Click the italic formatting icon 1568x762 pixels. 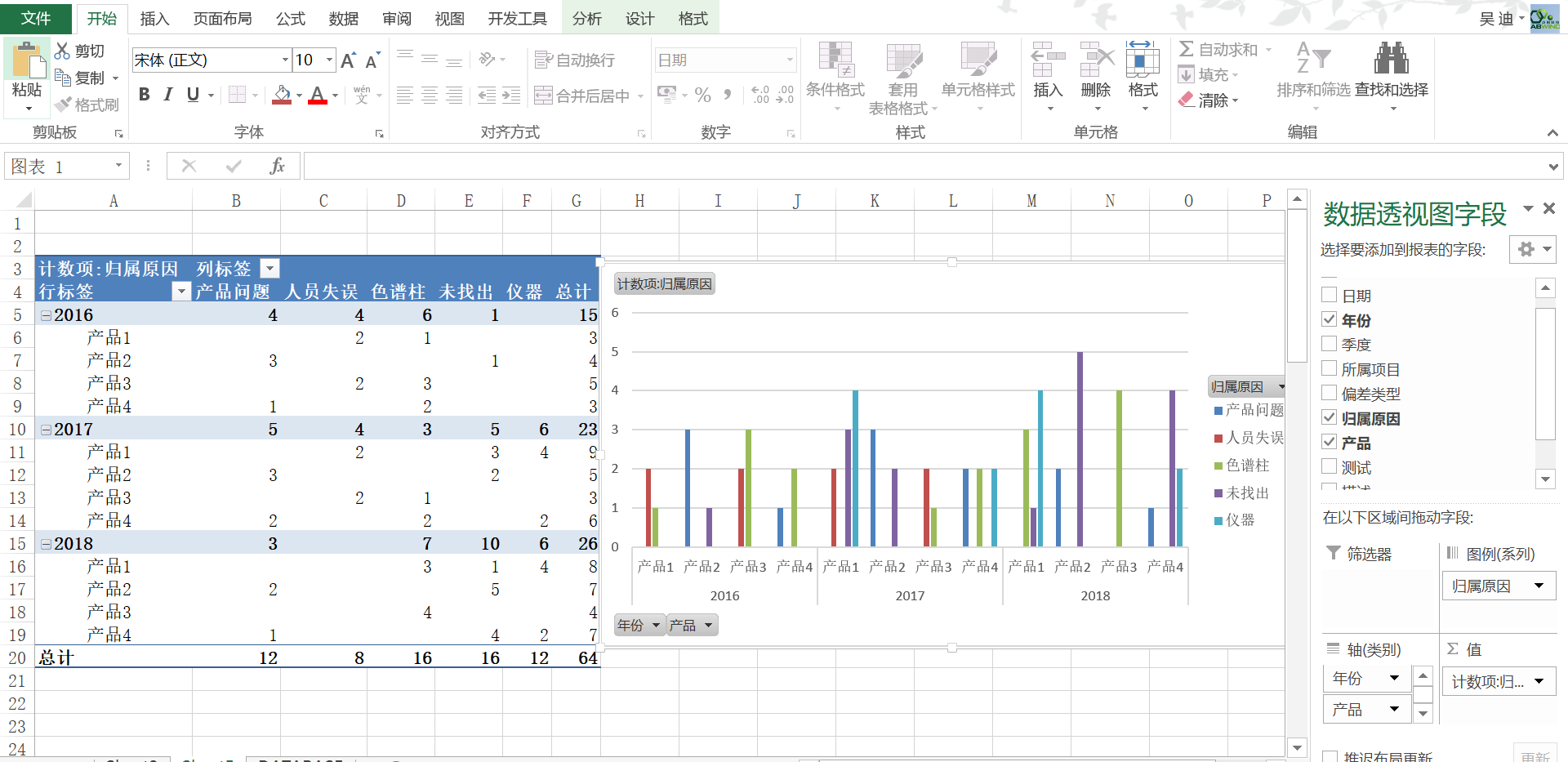point(168,95)
